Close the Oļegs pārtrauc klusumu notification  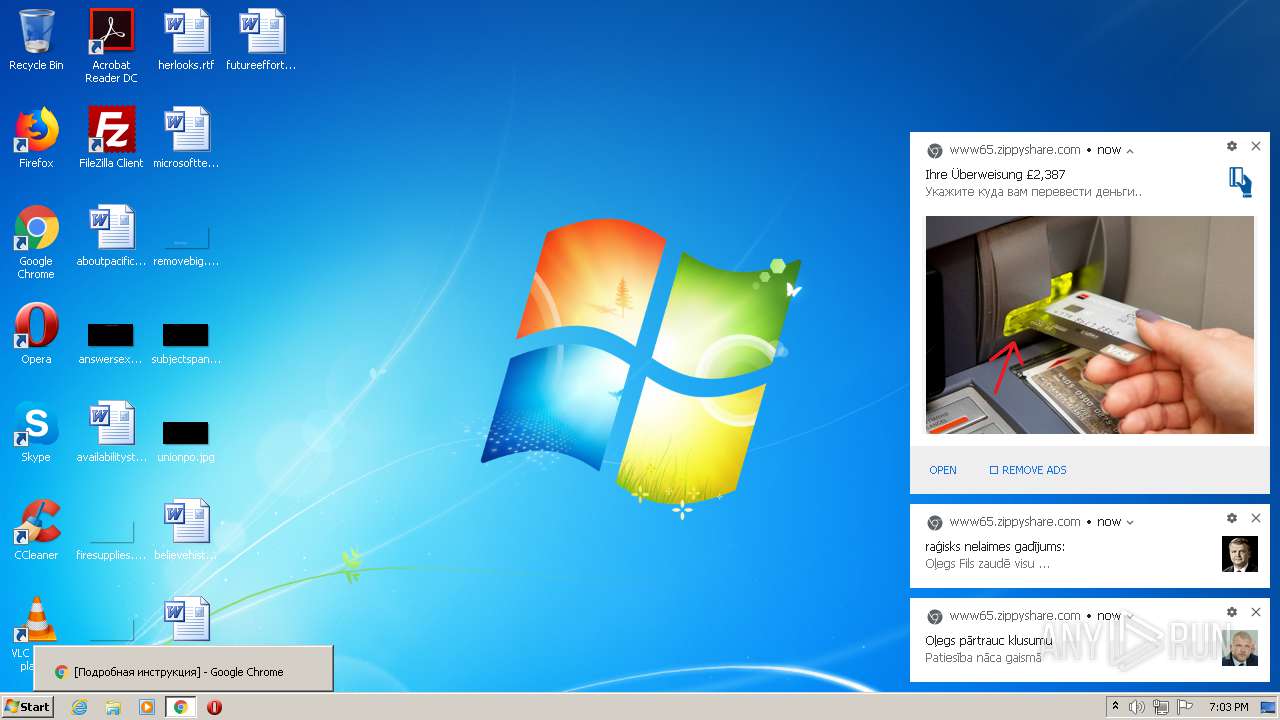(x=1256, y=612)
